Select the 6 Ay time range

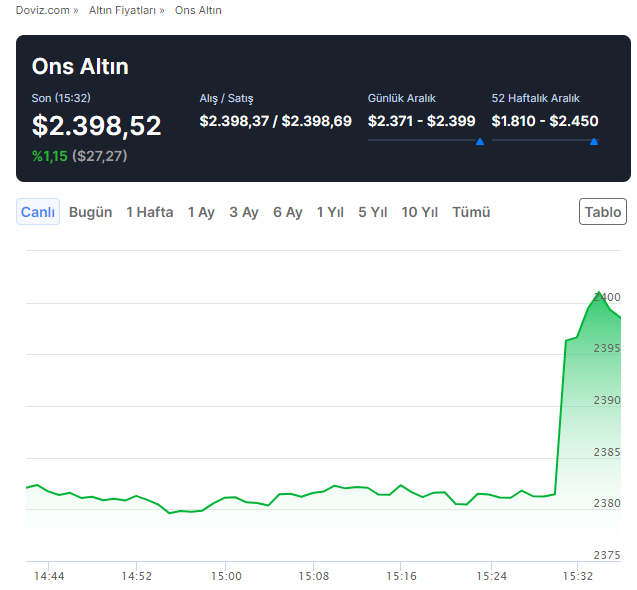point(287,212)
